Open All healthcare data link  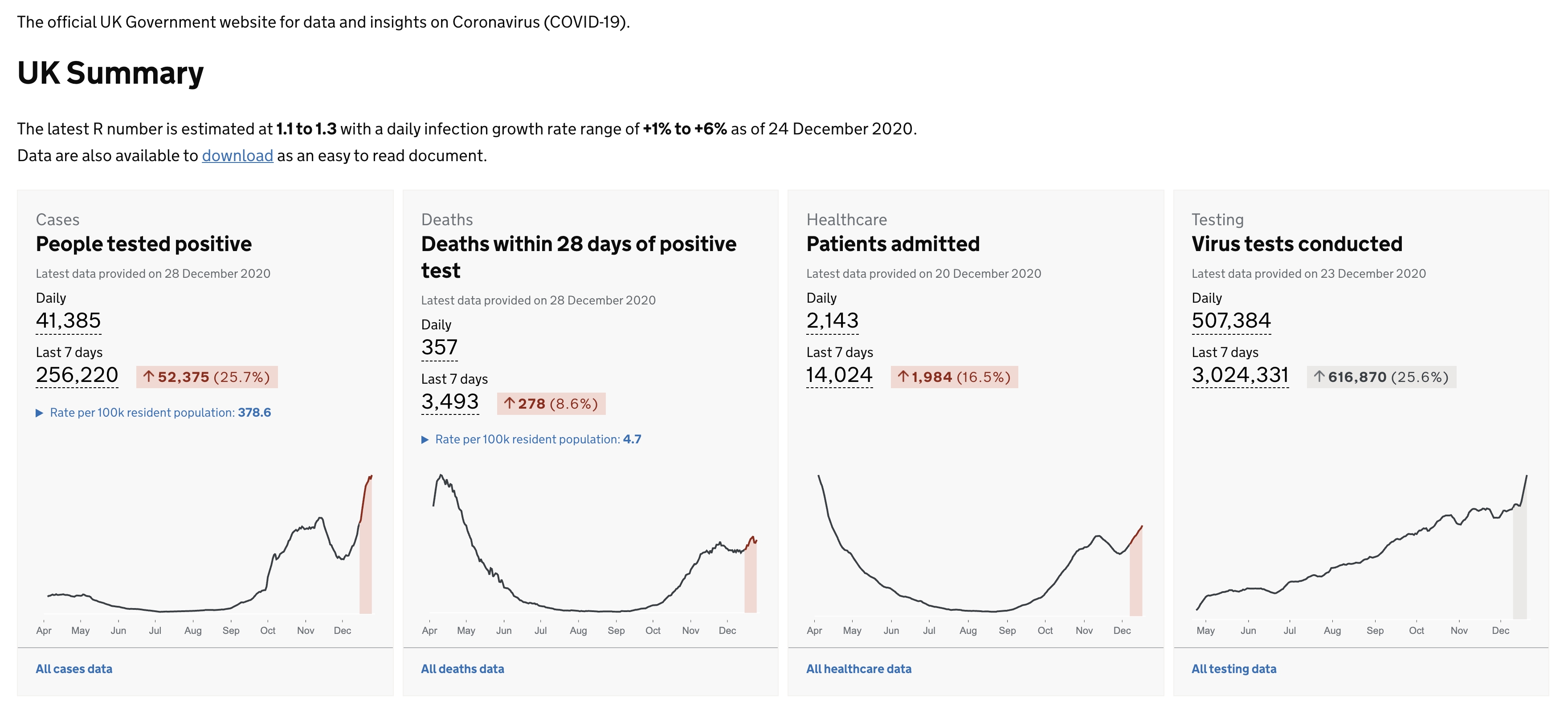tap(859, 669)
